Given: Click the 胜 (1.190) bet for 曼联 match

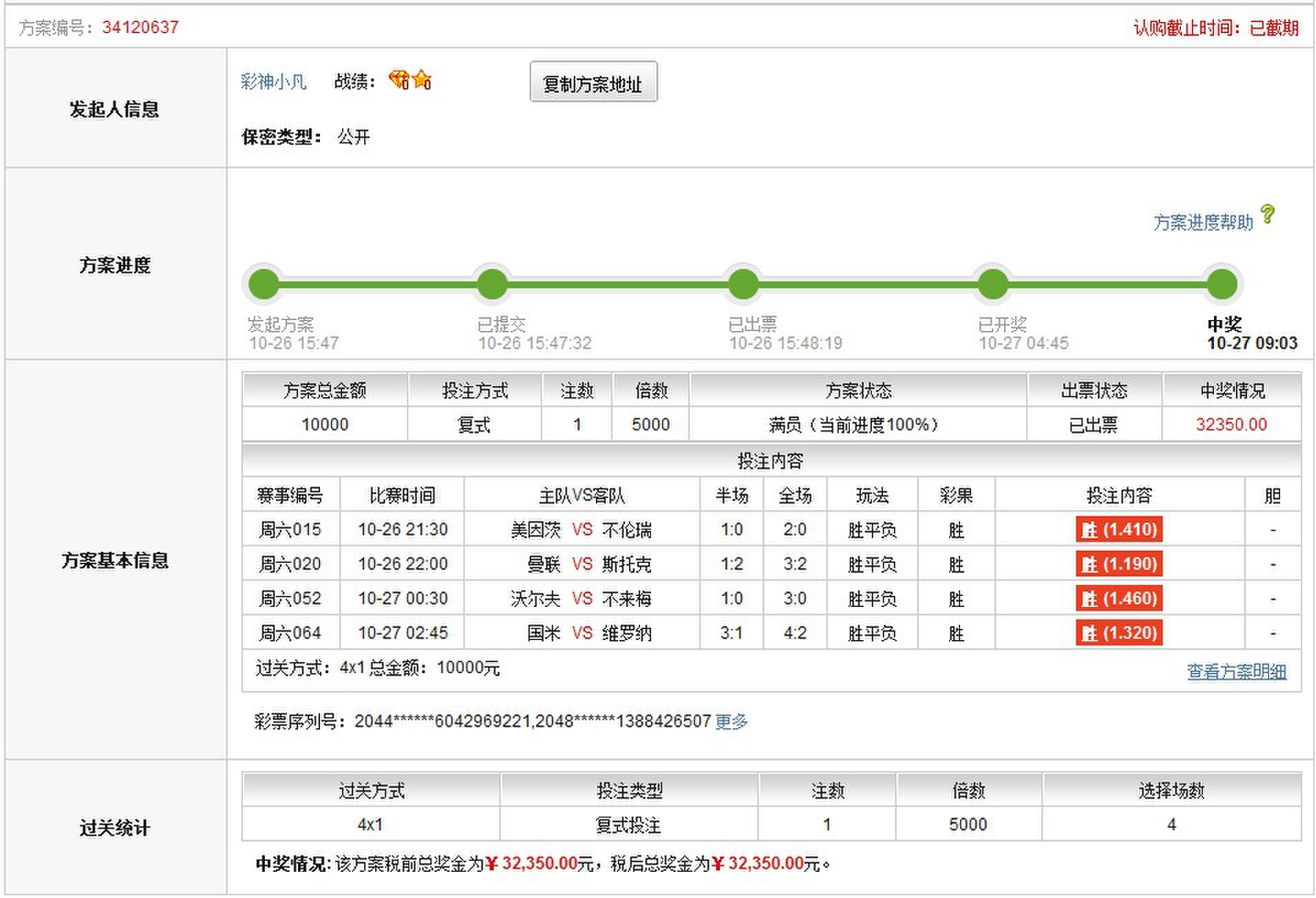Looking at the screenshot, I should (1119, 564).
